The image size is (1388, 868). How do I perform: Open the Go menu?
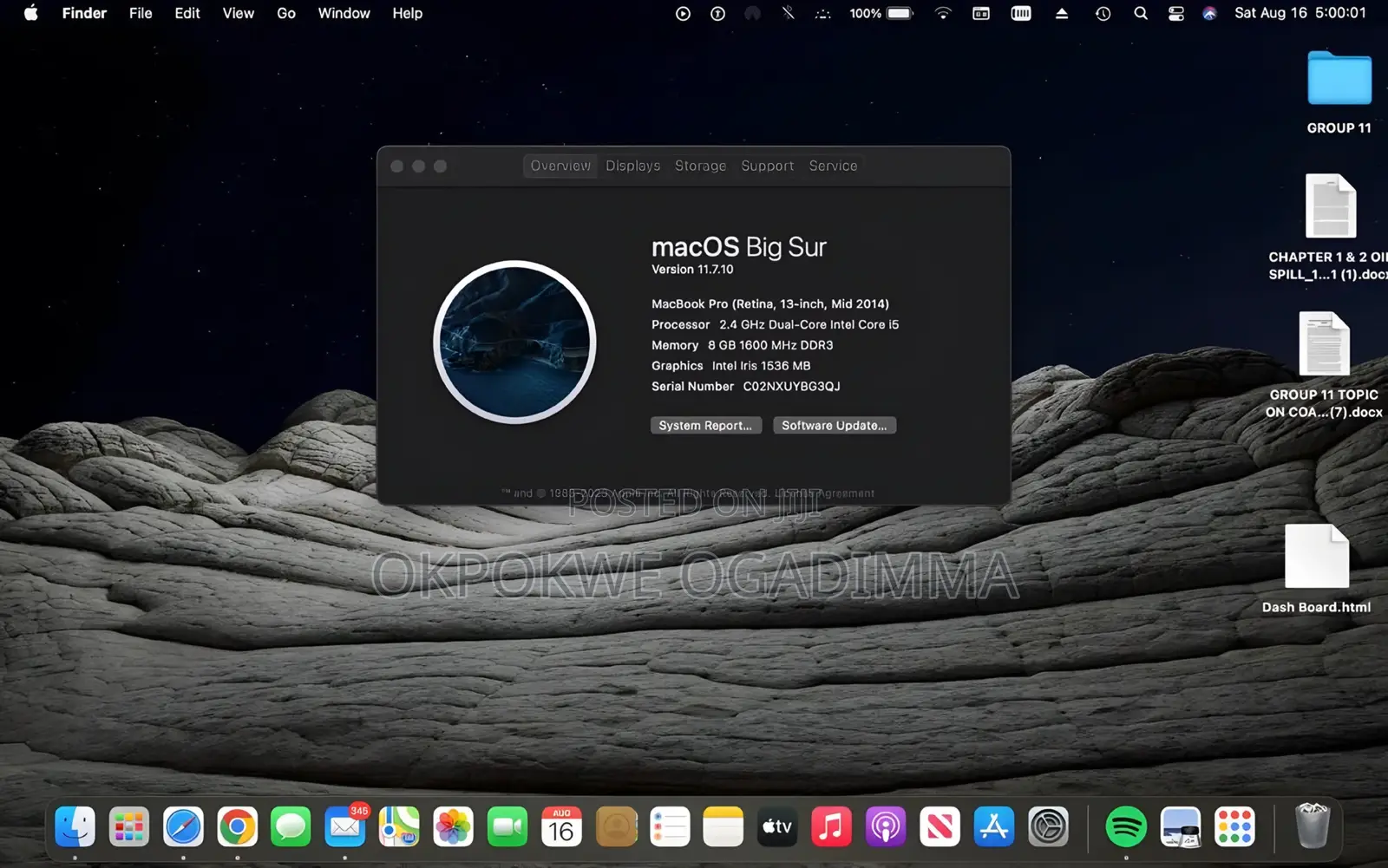pyautogui.click(x=286, y=13)
